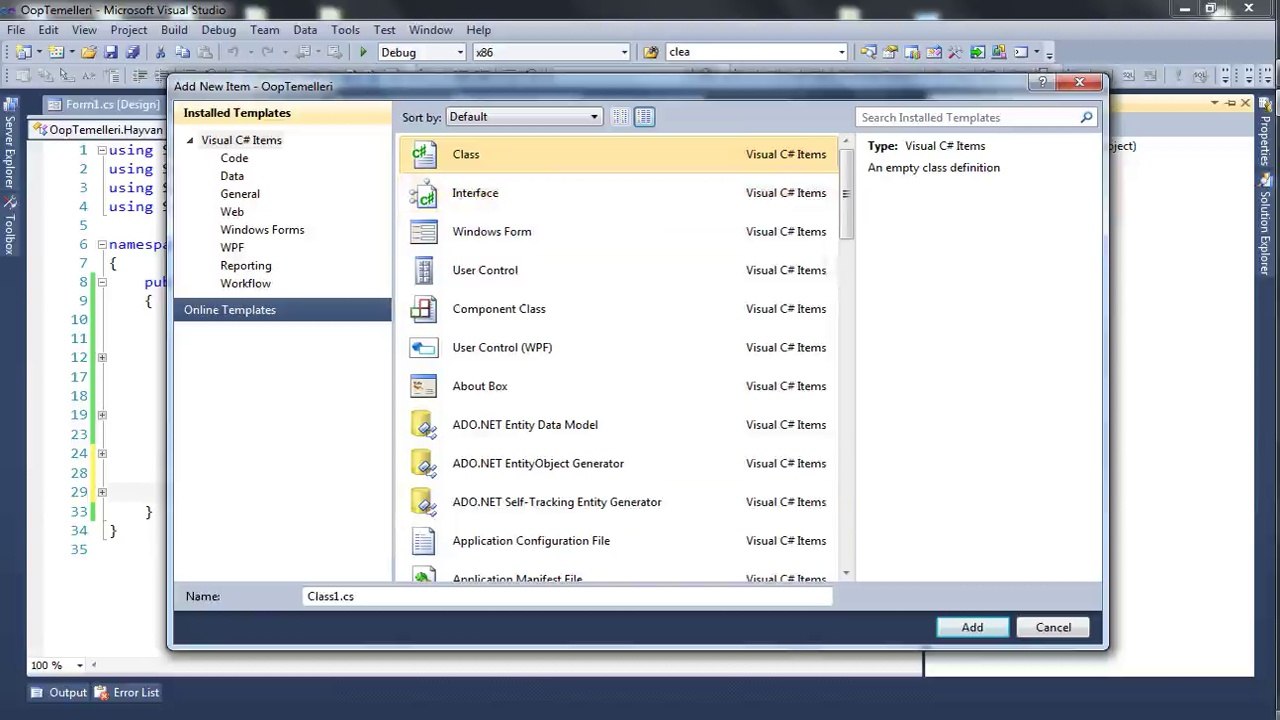Select the ADO.NET Self-Tracking Entity Generator icon
This screenshot has width=1280, height=720.
point(424,502)
